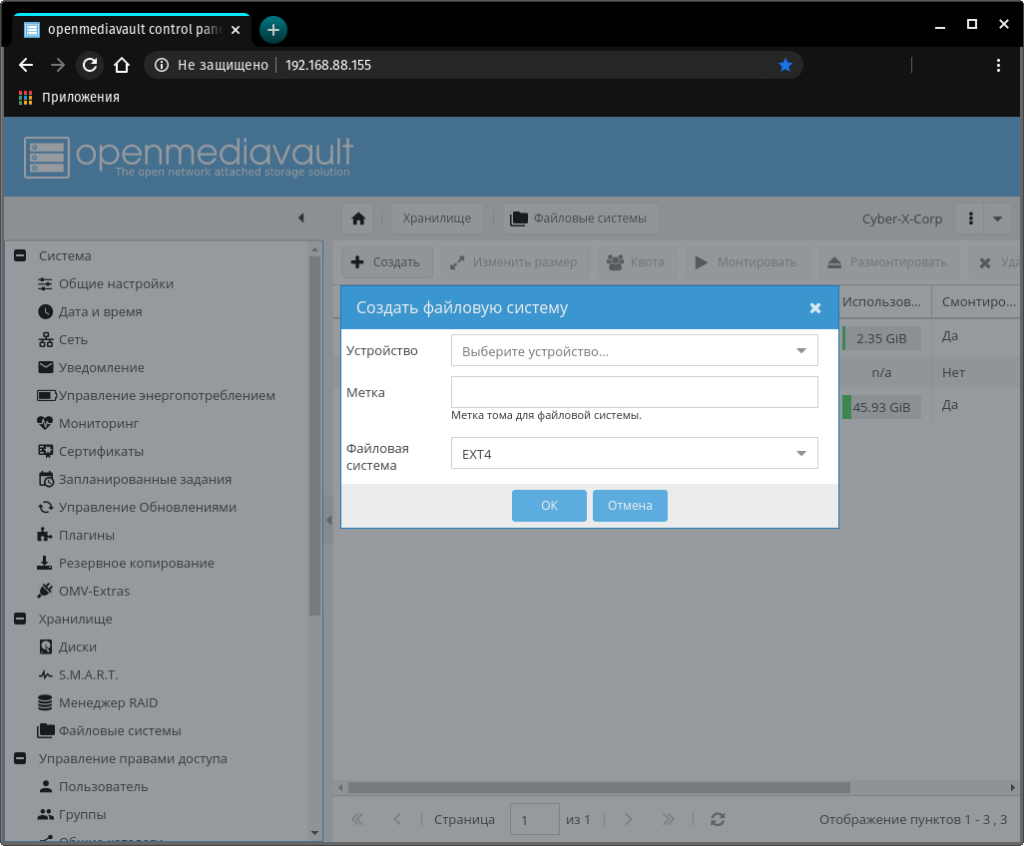
Task: Collapse the Система tree section
Action: click(x=19, y=256)
